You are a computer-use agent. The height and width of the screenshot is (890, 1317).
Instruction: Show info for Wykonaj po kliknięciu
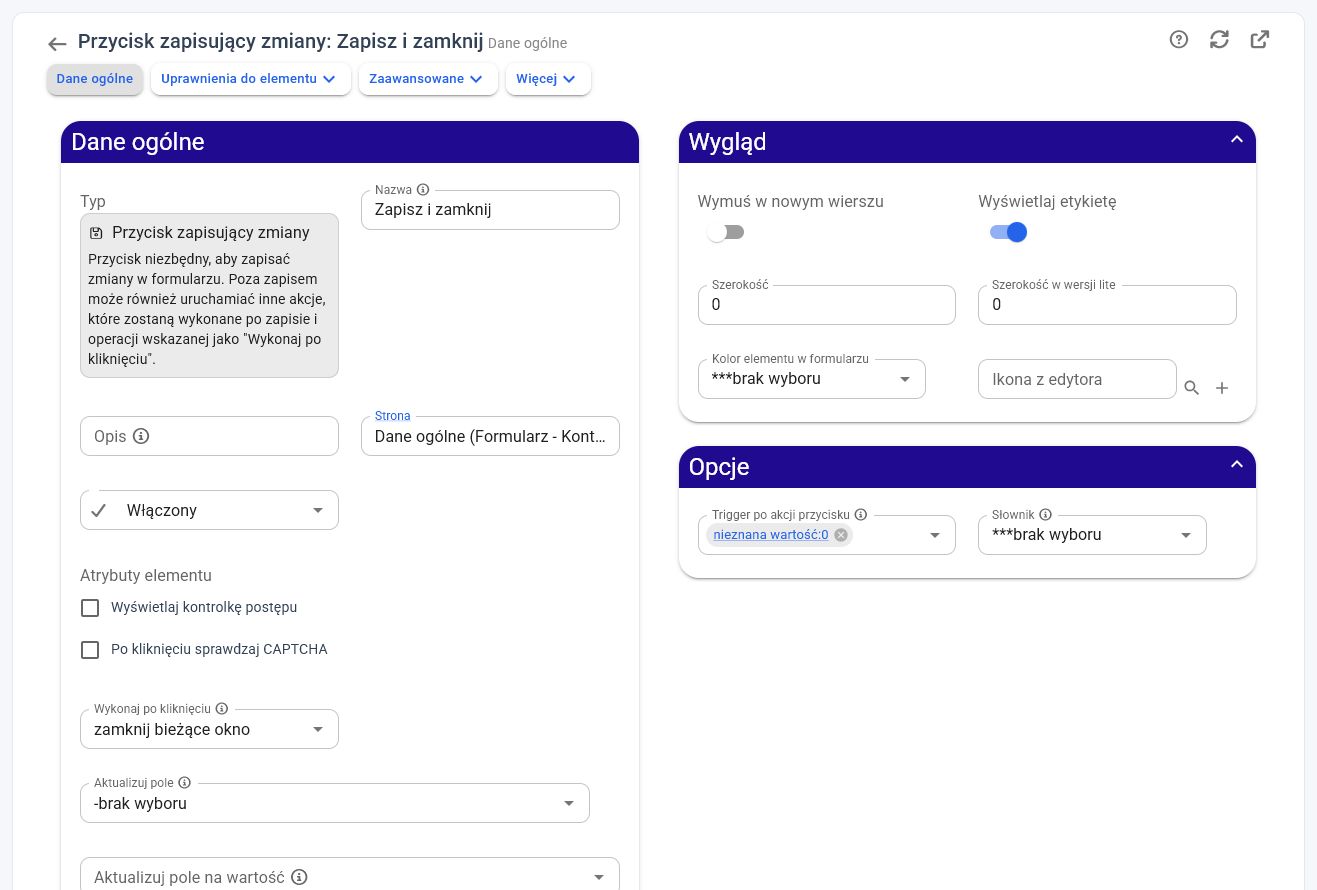point(222,709)
